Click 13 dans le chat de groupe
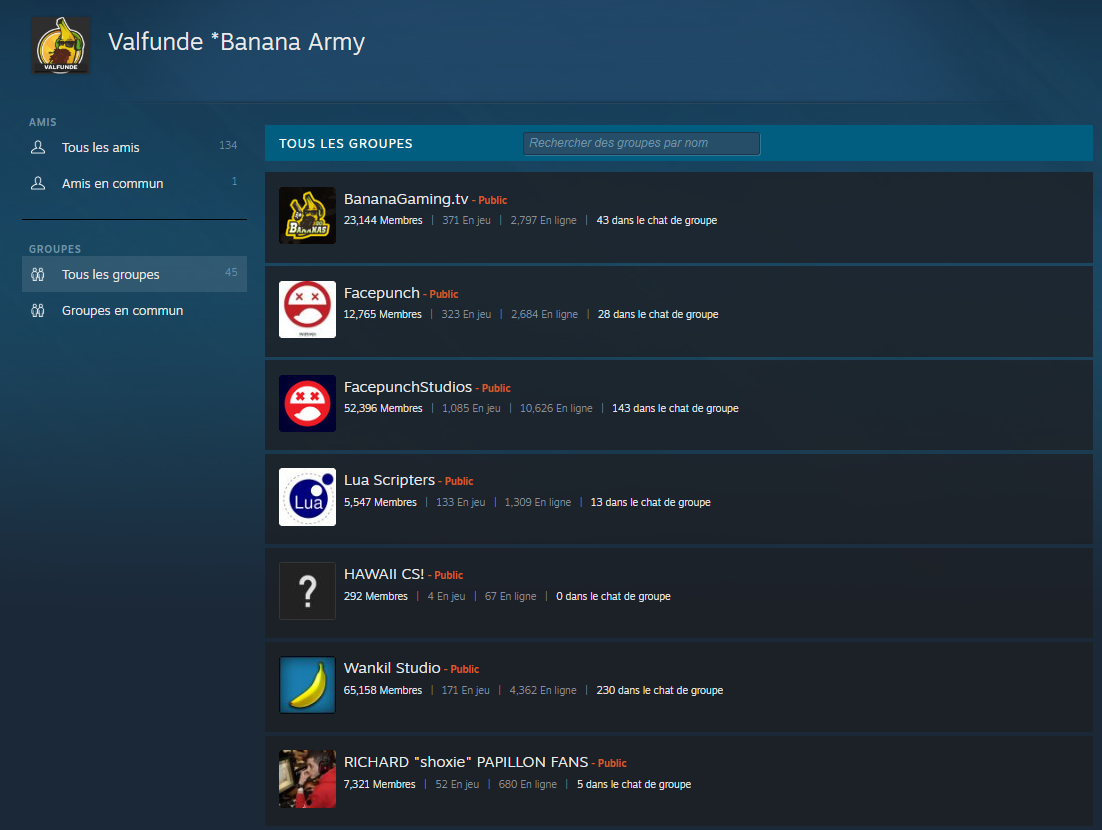This screenshot has height=830, width=1102. [x=650, y=502]
